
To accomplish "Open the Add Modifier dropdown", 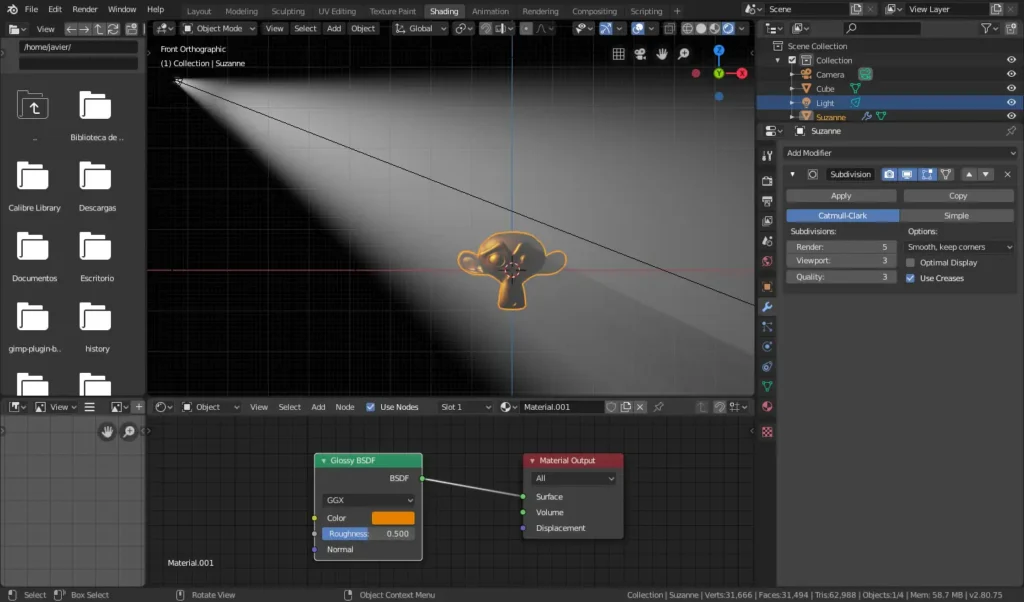I will pyautogui.click(x=900, y=153).
